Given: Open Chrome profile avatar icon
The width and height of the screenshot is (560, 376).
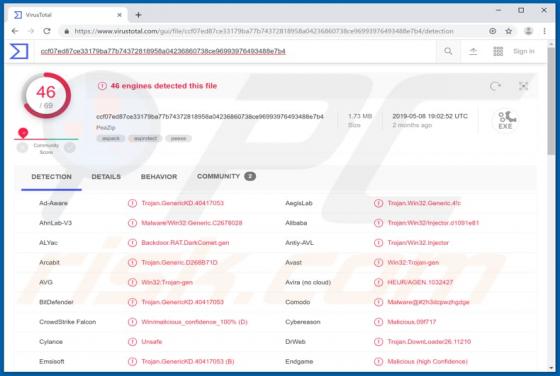Looking at the screenshot, I should tap(528, 31).
